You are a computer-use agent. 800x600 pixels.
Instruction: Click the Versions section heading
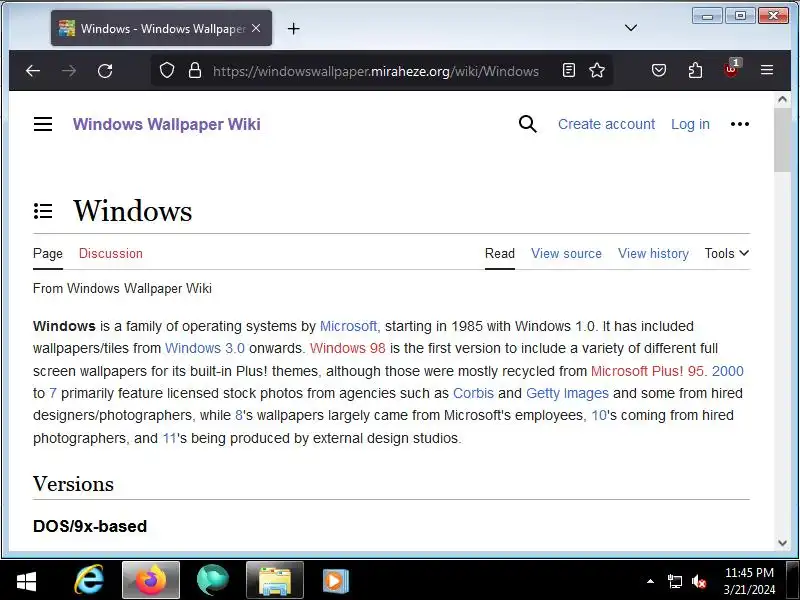coord(73,484)
